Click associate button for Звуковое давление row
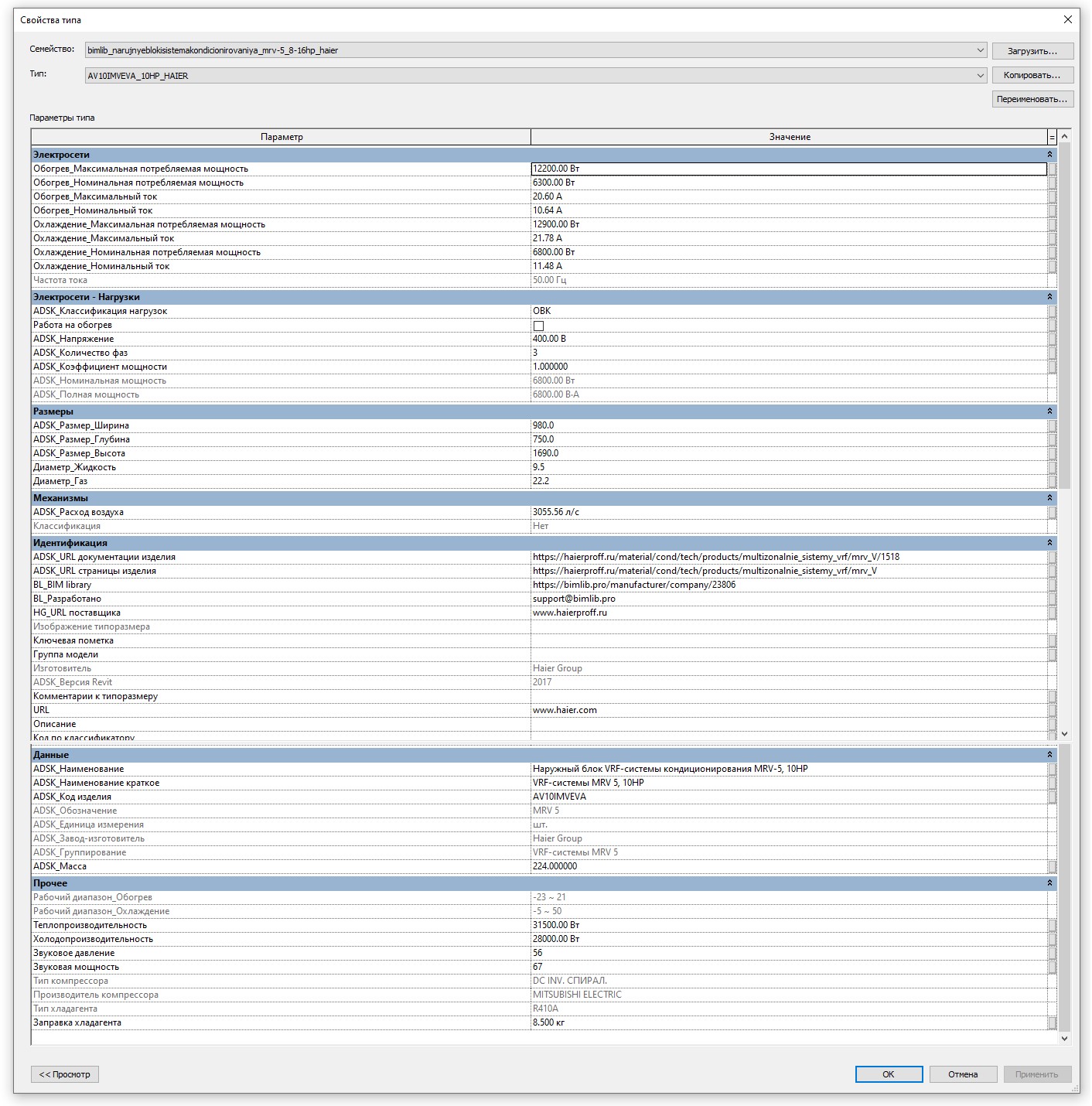1092x1106 pixels. (1052, 953)
